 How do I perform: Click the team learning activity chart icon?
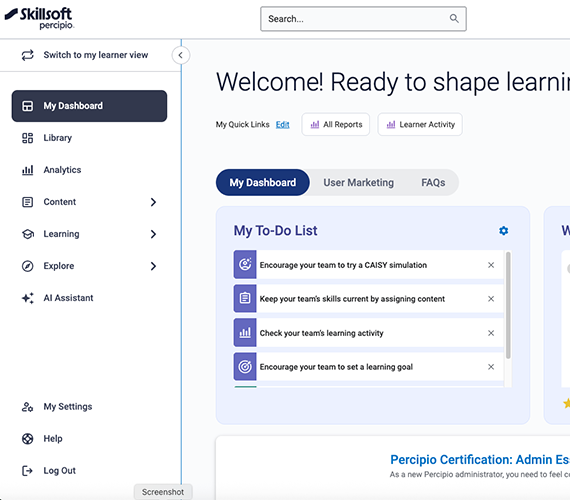tap(245, 332)
